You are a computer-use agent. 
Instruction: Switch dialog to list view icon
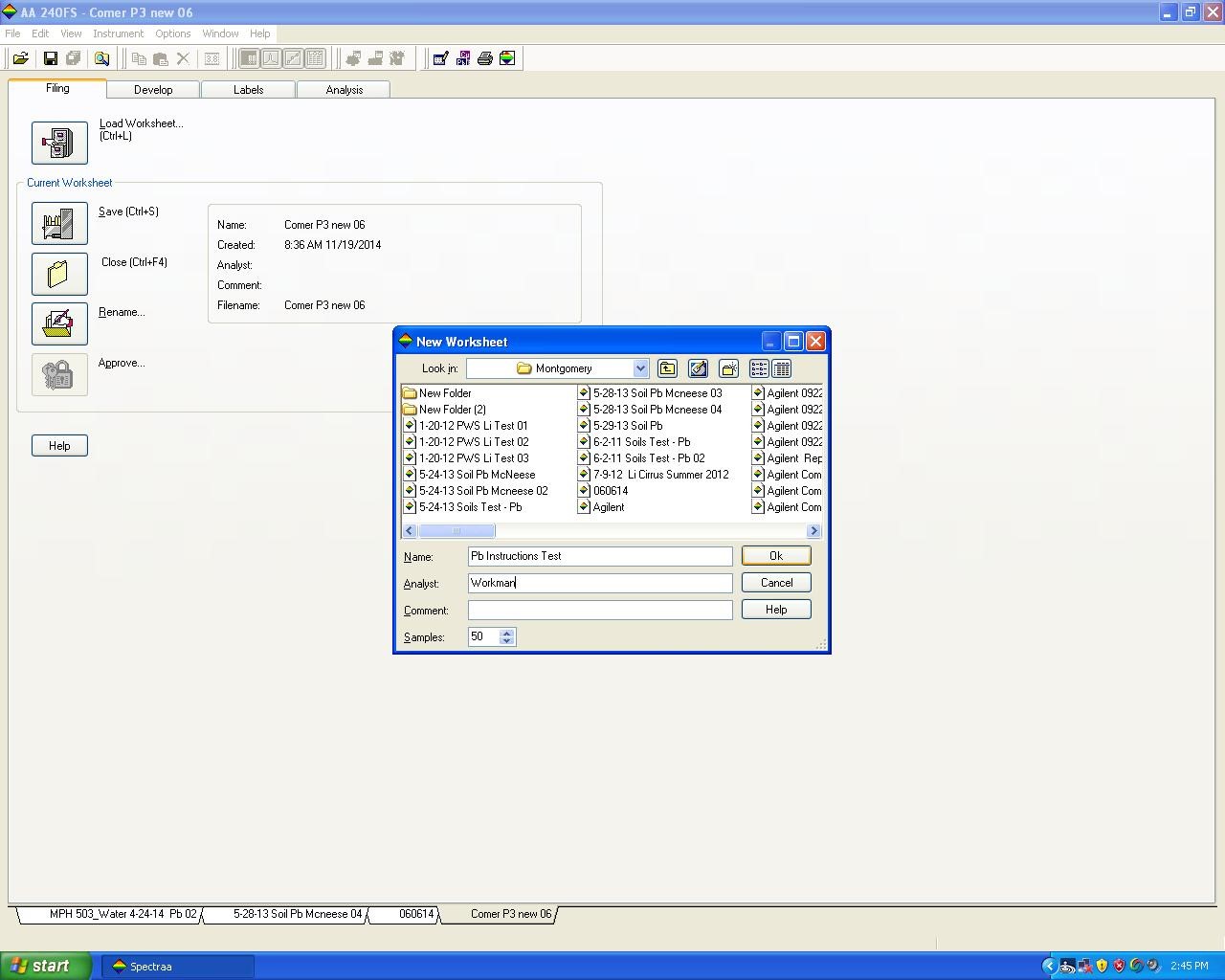[759, 368]
